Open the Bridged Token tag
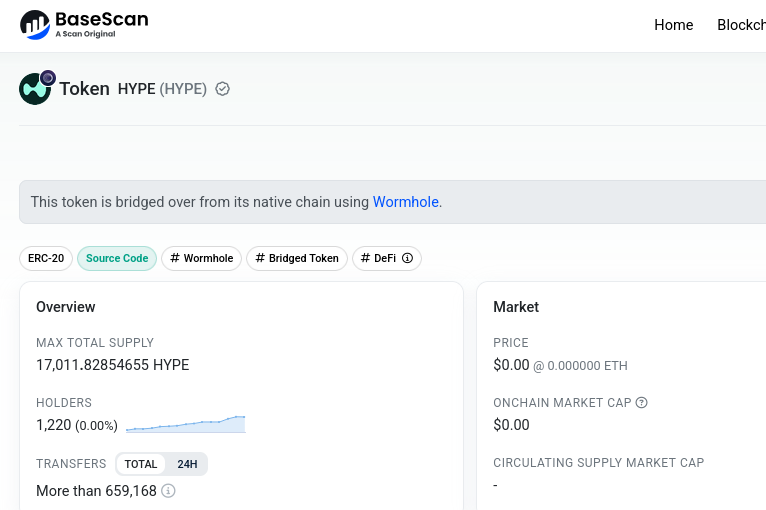The height and width of the screenshot is (510, 766). coord(297,258)
